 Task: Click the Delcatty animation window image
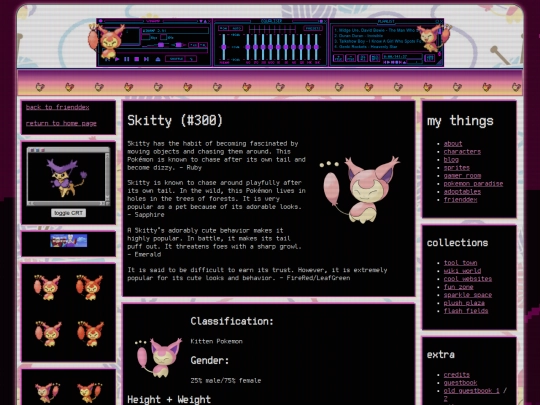pos(68,176)
